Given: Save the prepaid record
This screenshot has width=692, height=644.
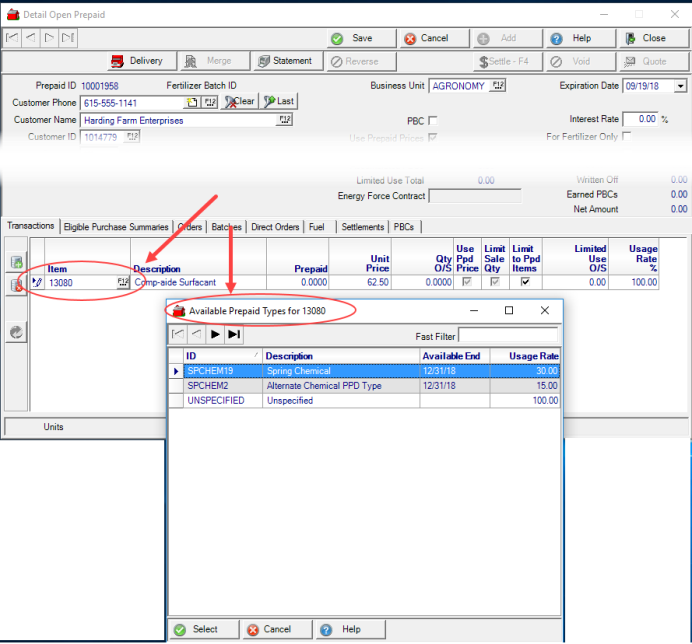Looking at the screenshot, I should point(353,38).
